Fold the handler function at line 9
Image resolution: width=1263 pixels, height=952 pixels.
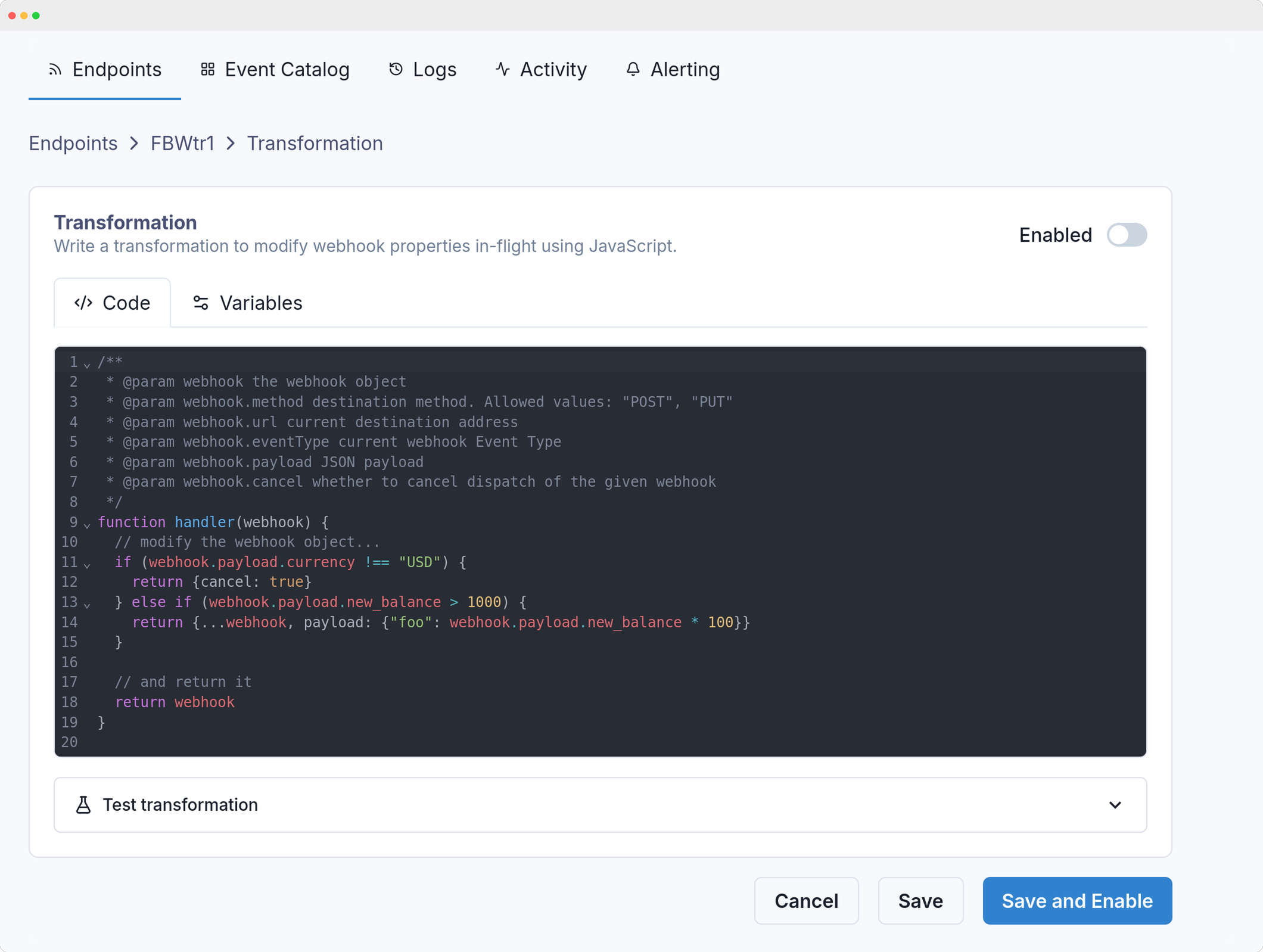(x=87, y=524)
